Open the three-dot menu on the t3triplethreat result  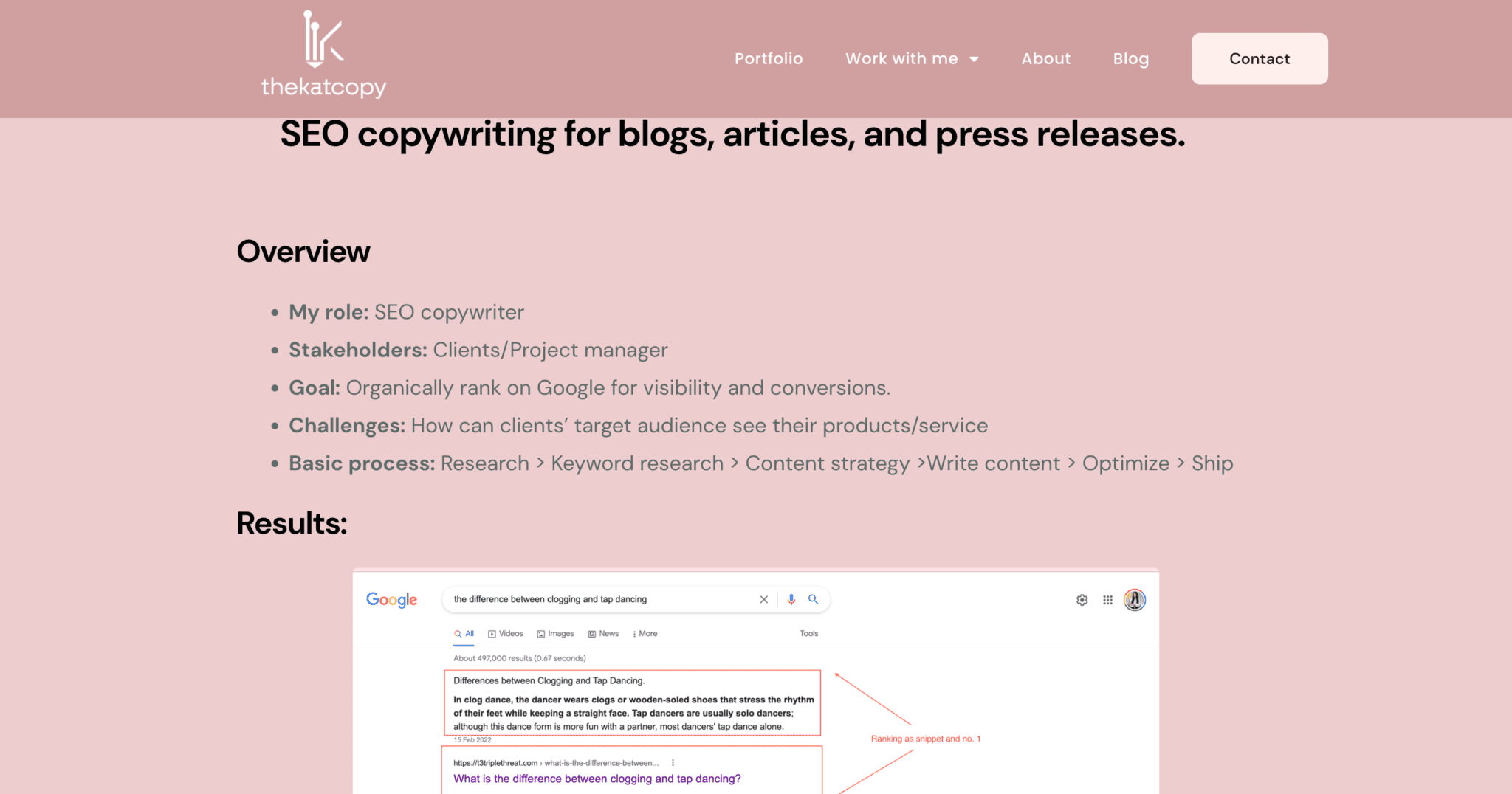click(673, 762)
